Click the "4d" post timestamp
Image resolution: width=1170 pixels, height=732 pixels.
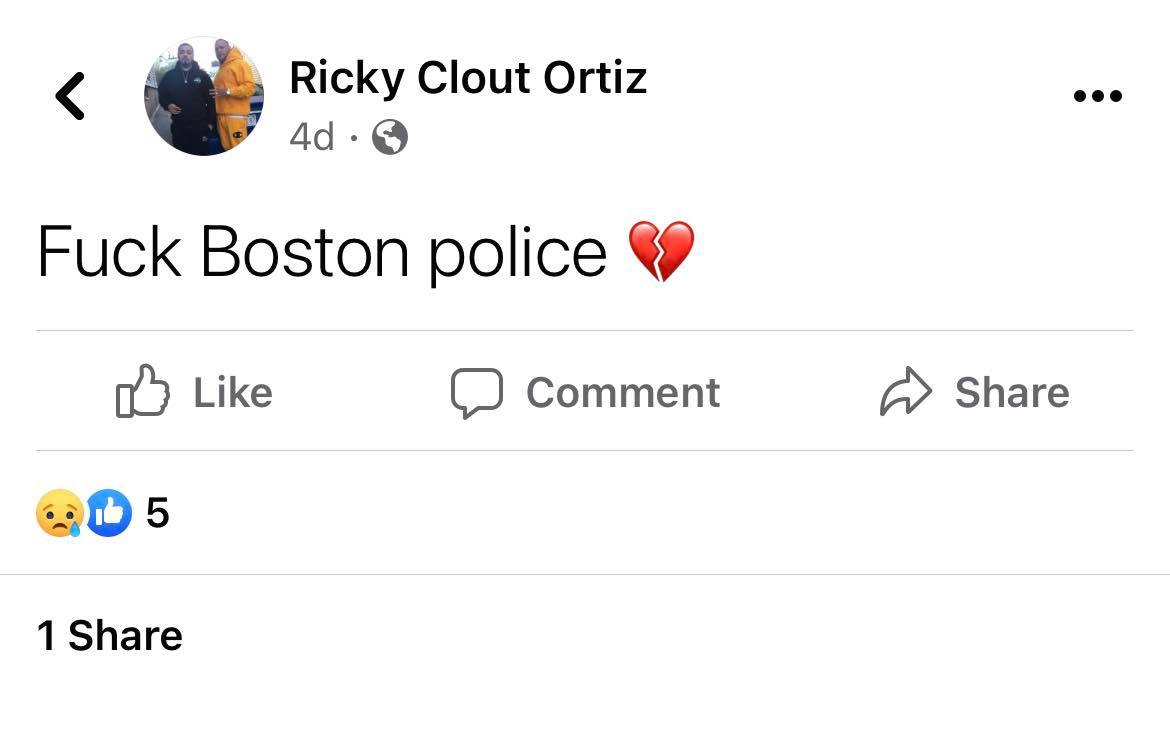pyautogui.click(x=311, y=137)
